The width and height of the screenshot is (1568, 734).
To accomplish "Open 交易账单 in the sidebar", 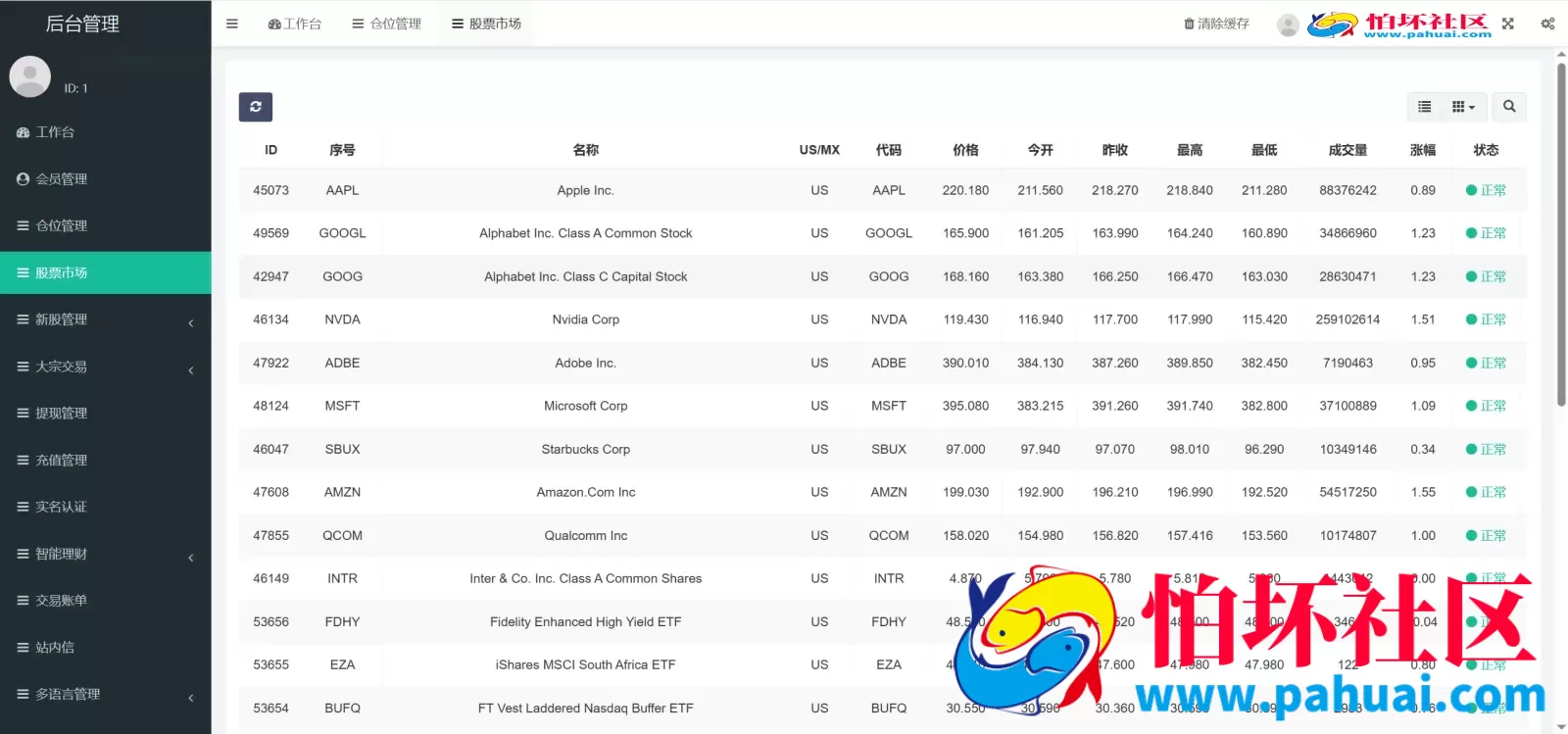I will [x=106, y=601].
